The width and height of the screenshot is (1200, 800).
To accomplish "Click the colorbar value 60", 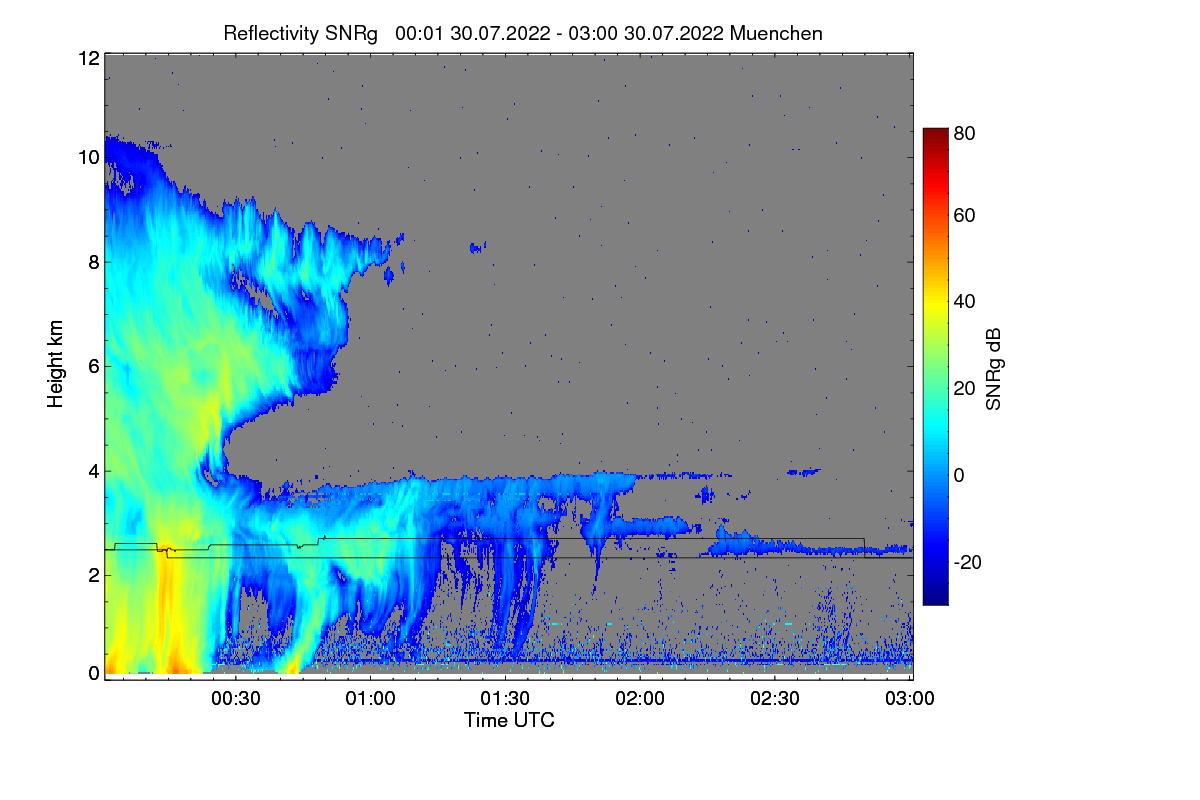I will click(965, 215).
